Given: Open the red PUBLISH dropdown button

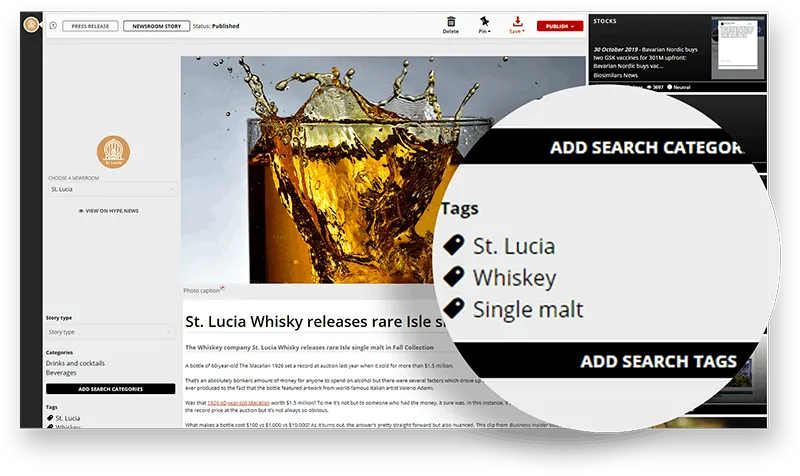Looking at the screenshot, I should point(560,26).
